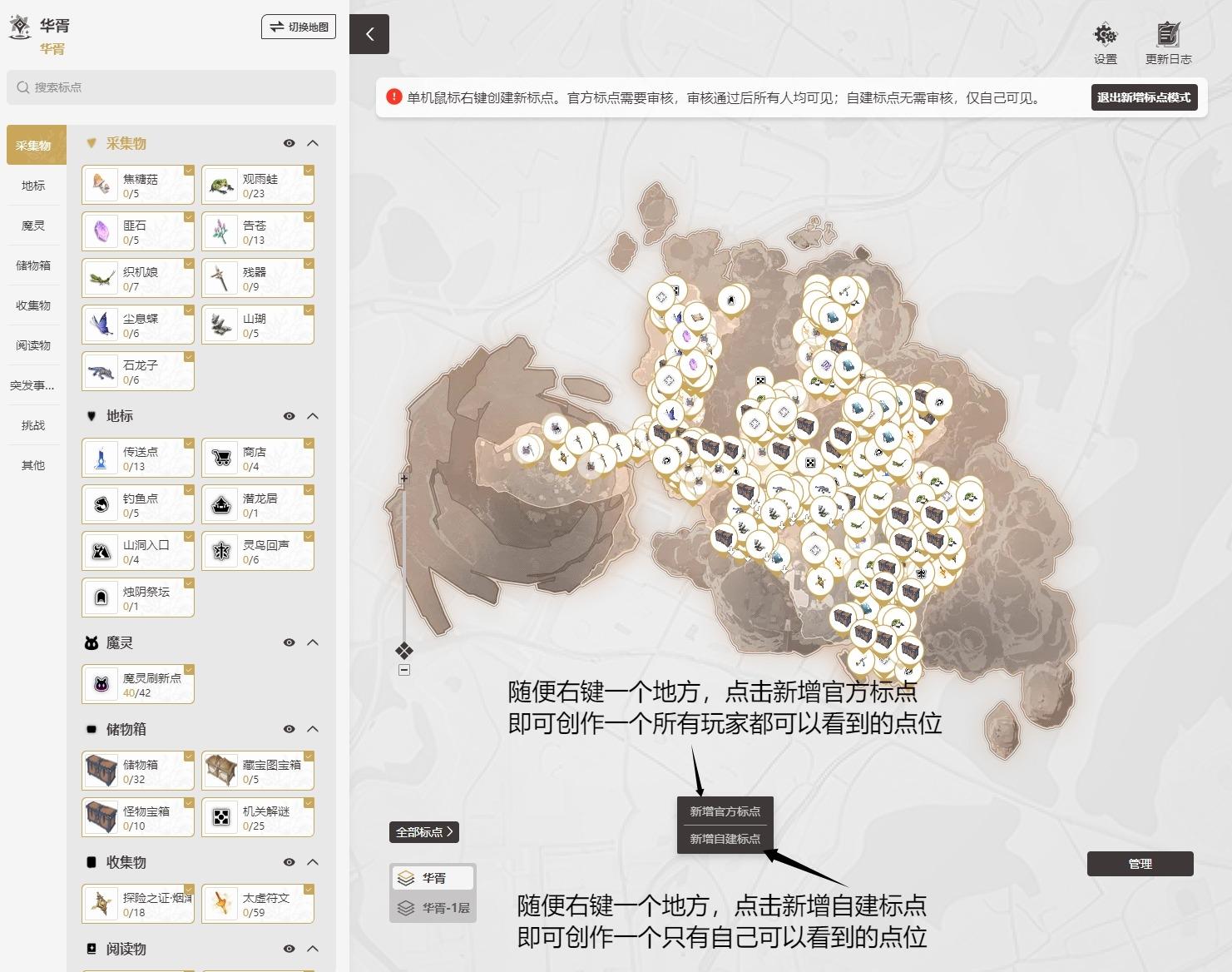Hide the 地标 category markers
The width and height of the screenshot is (1232, 972).
289,416
